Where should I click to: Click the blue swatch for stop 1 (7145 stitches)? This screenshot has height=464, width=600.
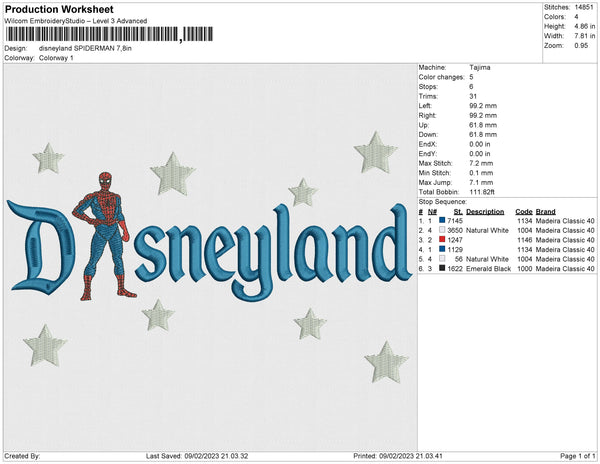pos(442,220)
